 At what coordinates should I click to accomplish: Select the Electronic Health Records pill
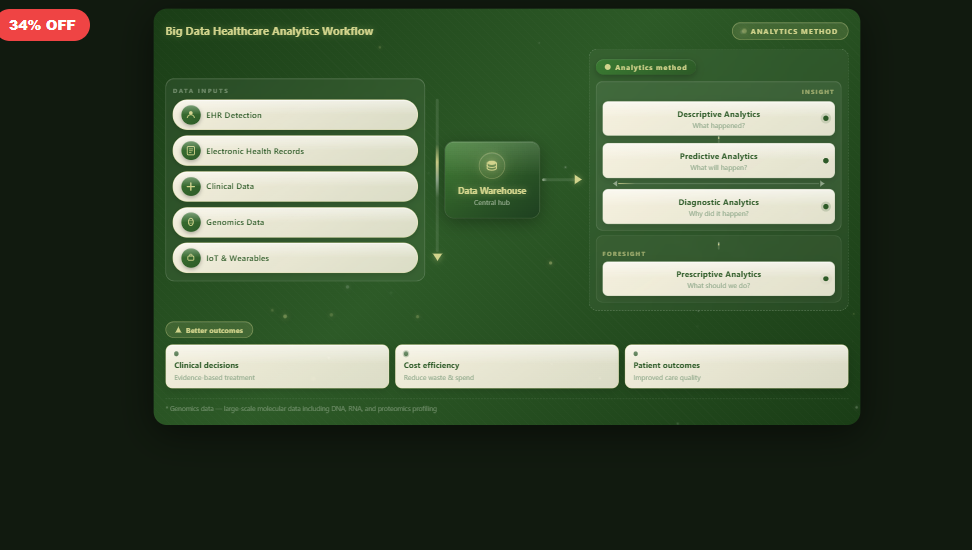(295, 151)
